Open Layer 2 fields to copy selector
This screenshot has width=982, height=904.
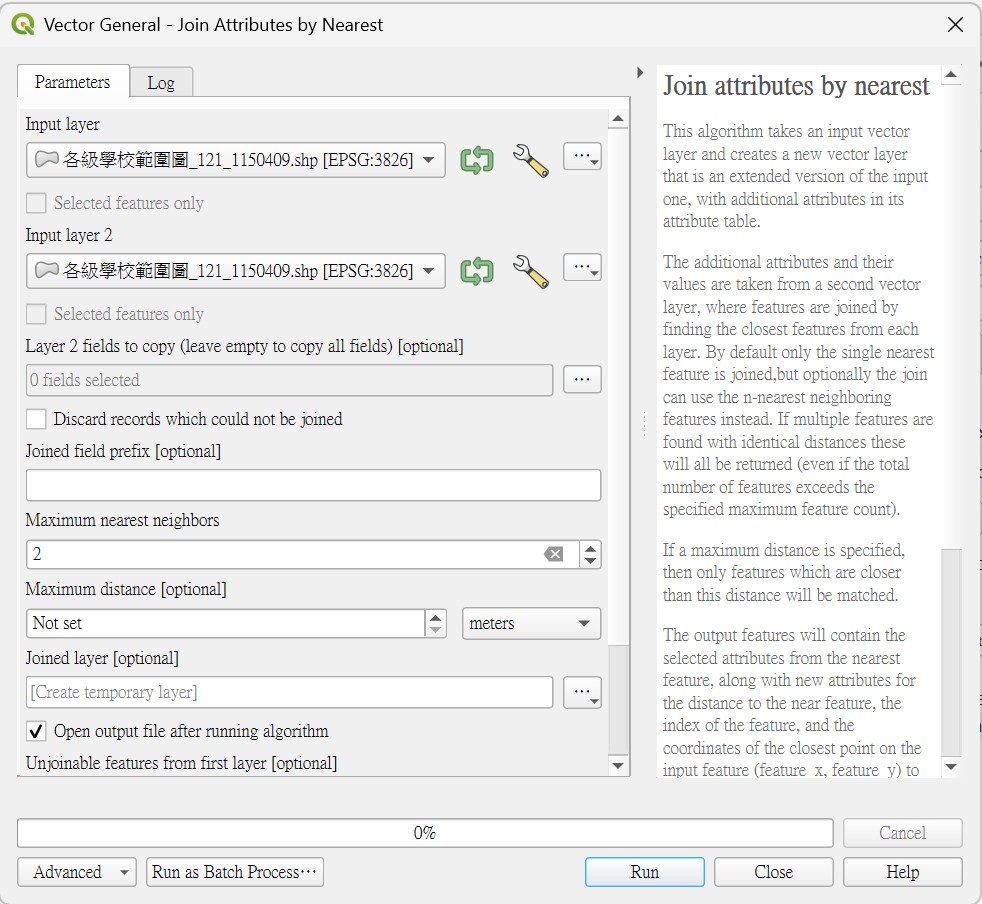click(582, 379)
